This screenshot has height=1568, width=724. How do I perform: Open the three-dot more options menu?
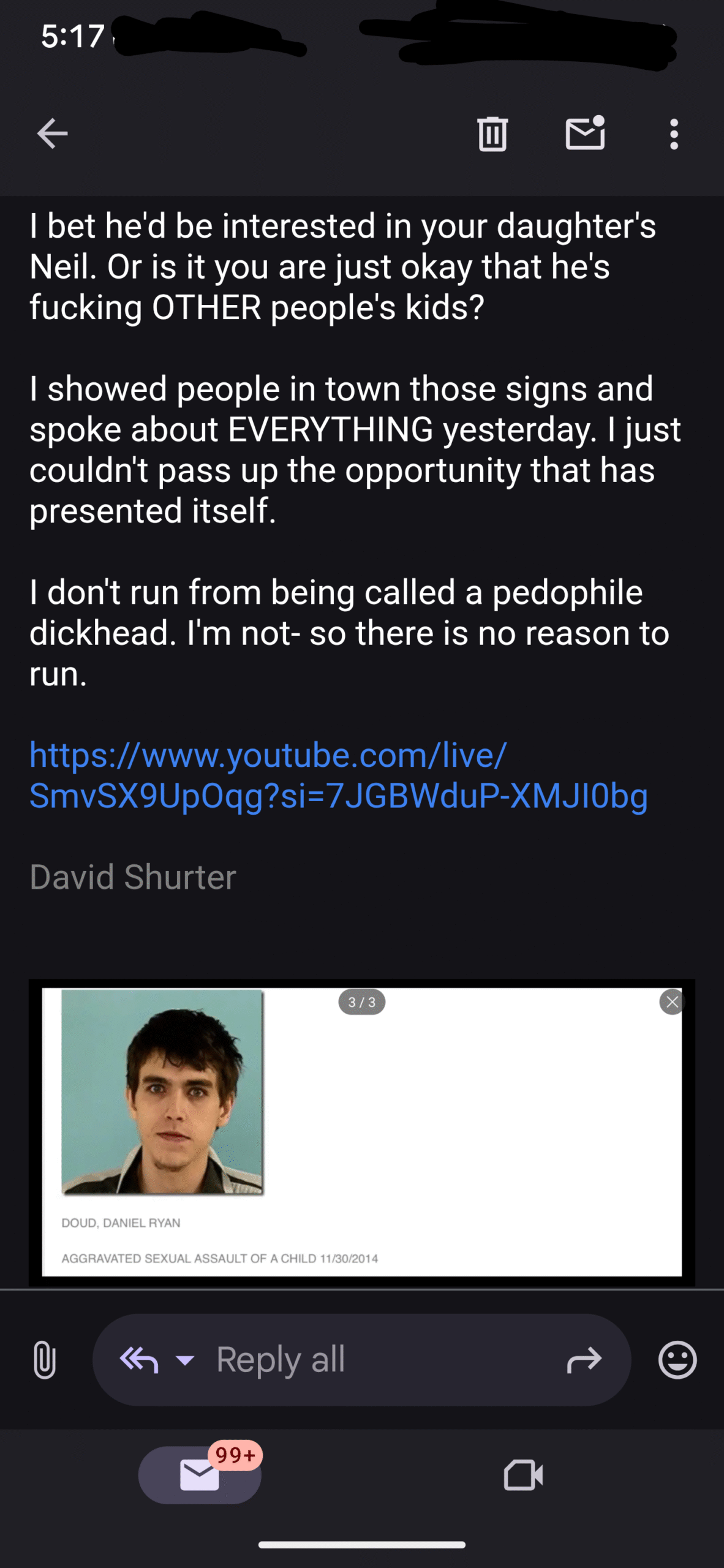click(674, 134)
